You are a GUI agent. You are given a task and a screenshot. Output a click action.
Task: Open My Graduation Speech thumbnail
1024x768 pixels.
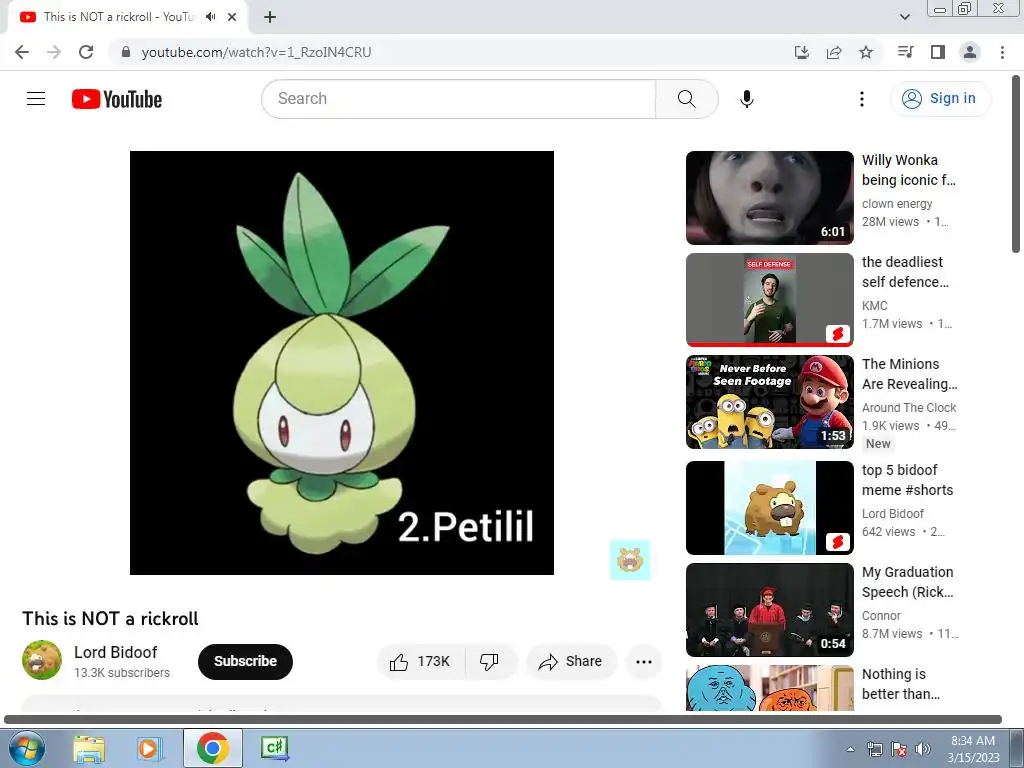769,610
